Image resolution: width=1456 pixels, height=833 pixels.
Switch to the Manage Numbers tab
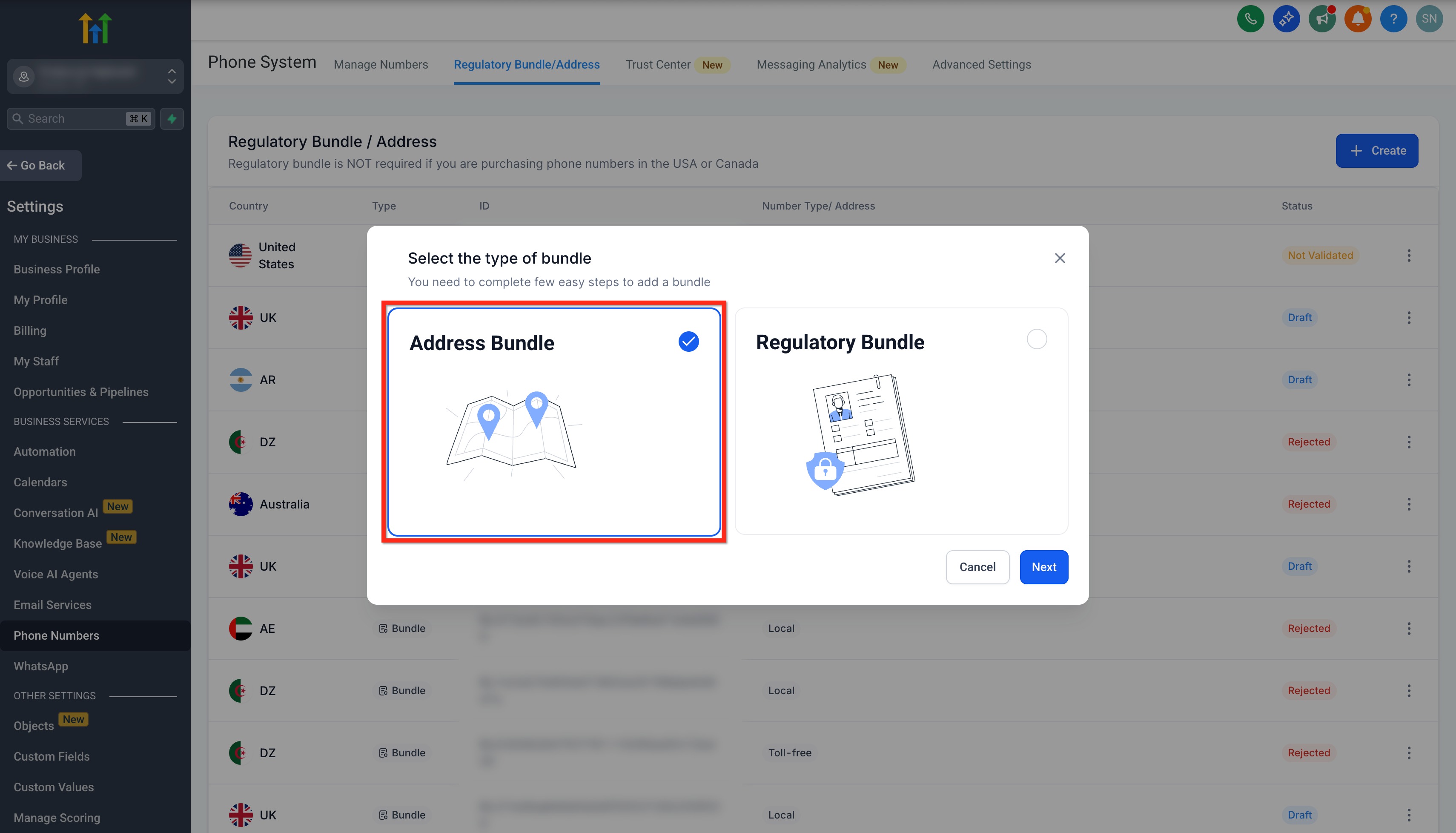(x=381, y=65)
